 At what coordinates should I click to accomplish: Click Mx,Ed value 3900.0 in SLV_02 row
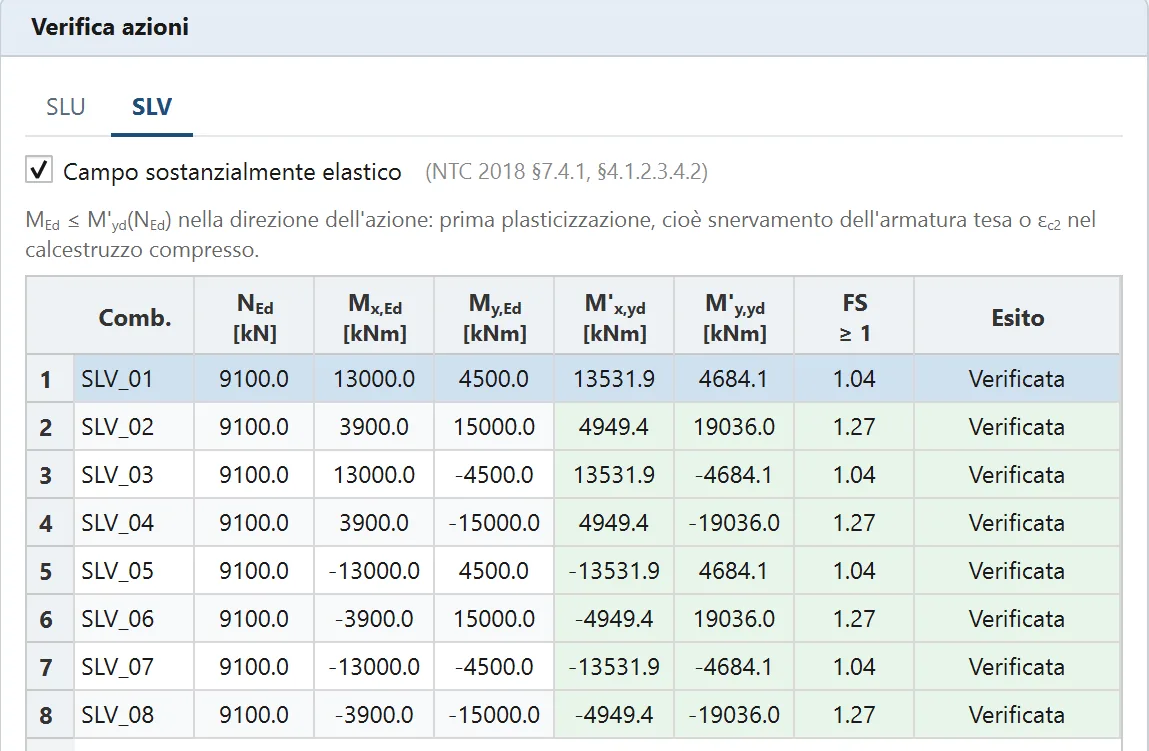click(374, 426)
